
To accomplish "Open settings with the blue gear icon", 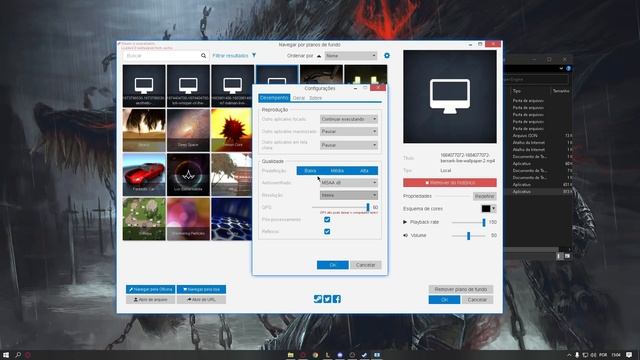I will (387, 56).
